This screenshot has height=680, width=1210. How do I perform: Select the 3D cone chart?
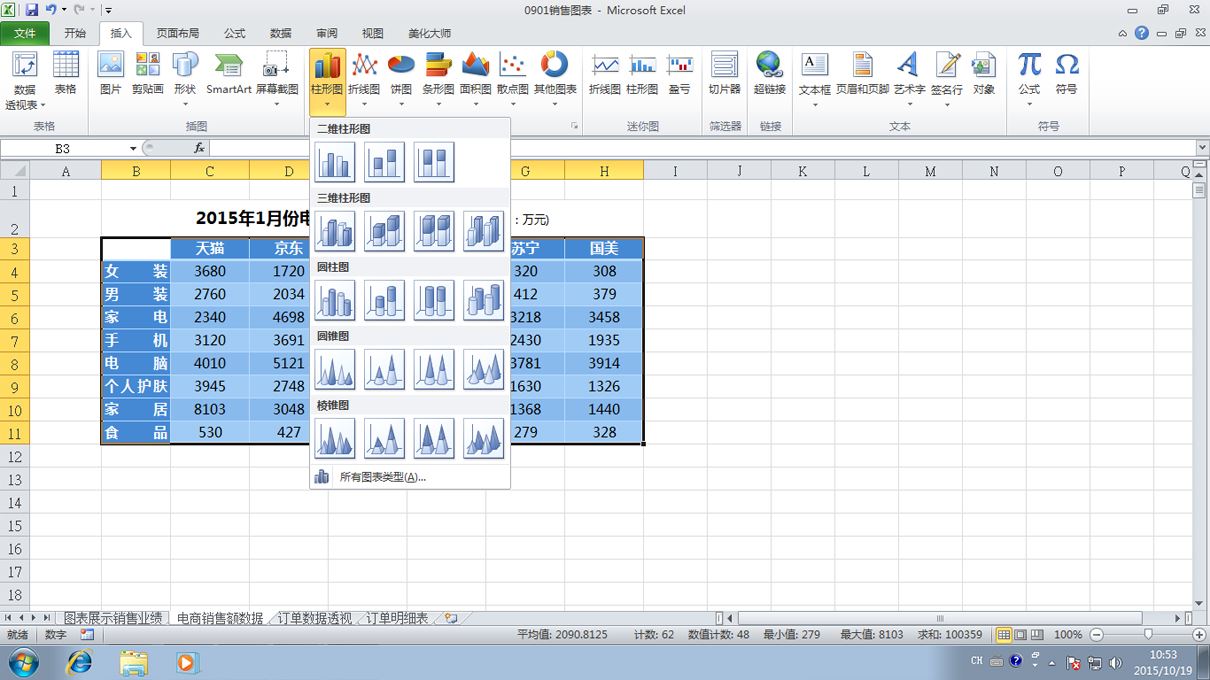(x=484, y=369)
